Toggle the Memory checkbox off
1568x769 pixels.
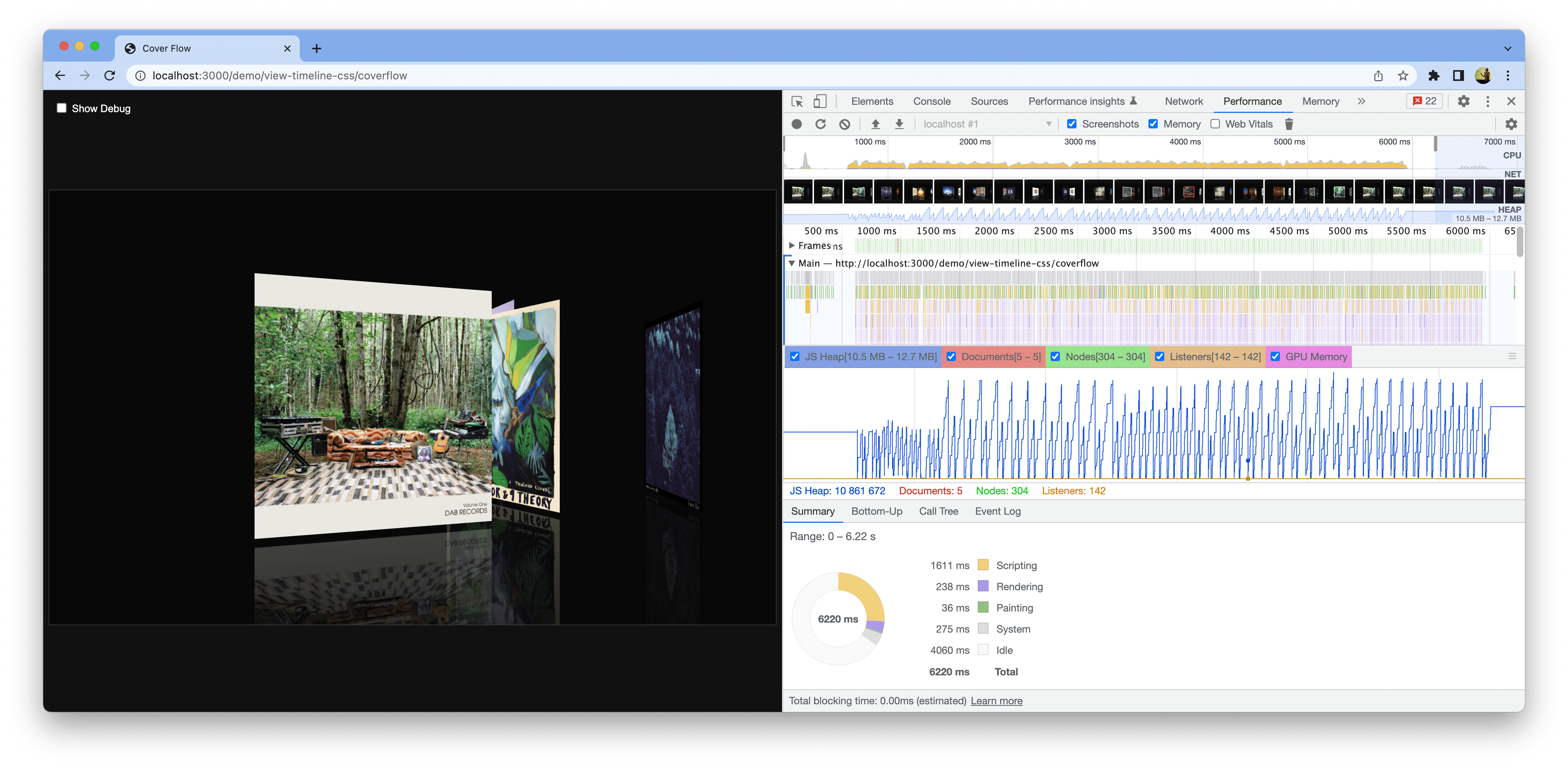pos(1155,124)
